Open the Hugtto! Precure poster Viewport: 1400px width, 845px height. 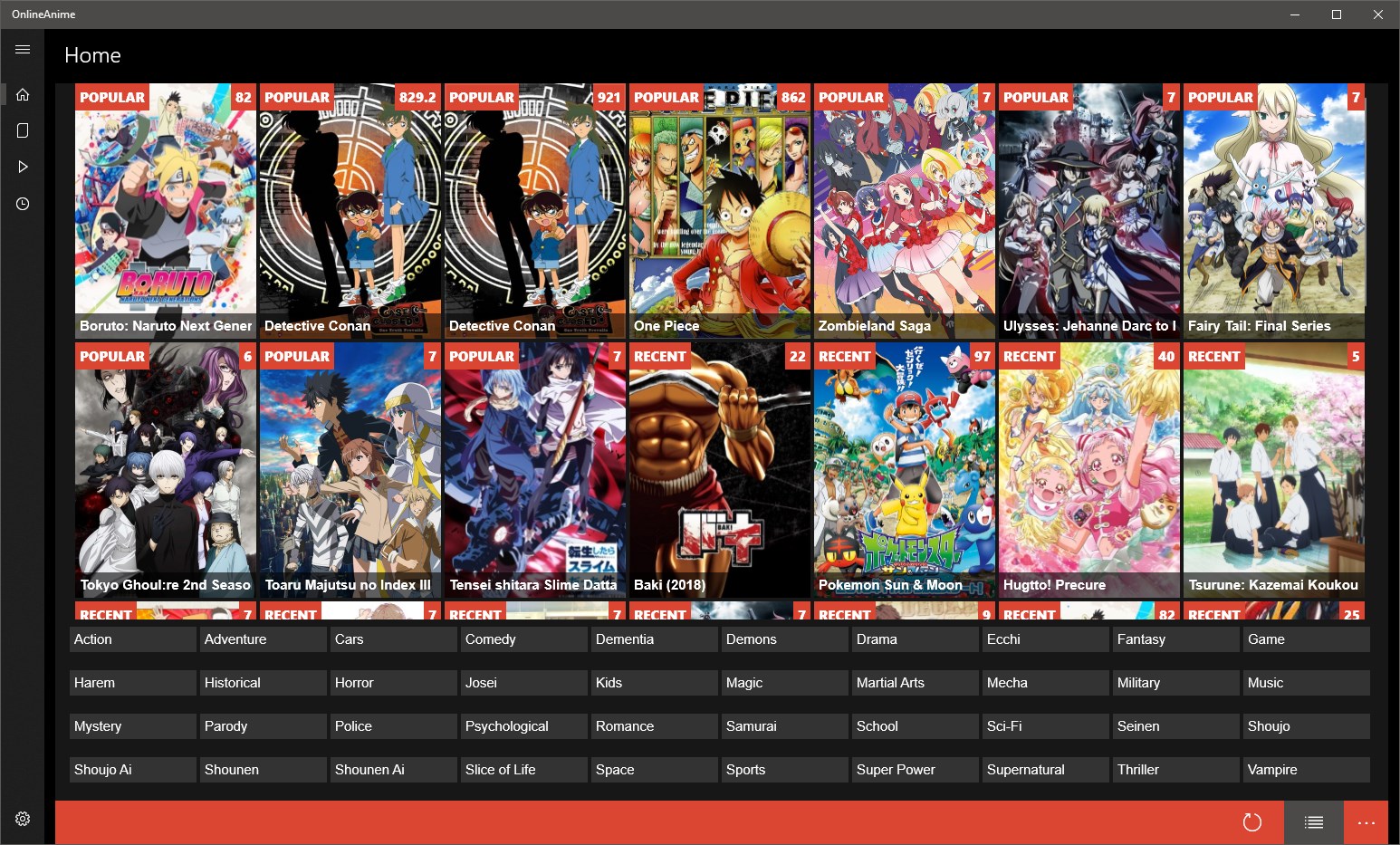coord(1089,470)
